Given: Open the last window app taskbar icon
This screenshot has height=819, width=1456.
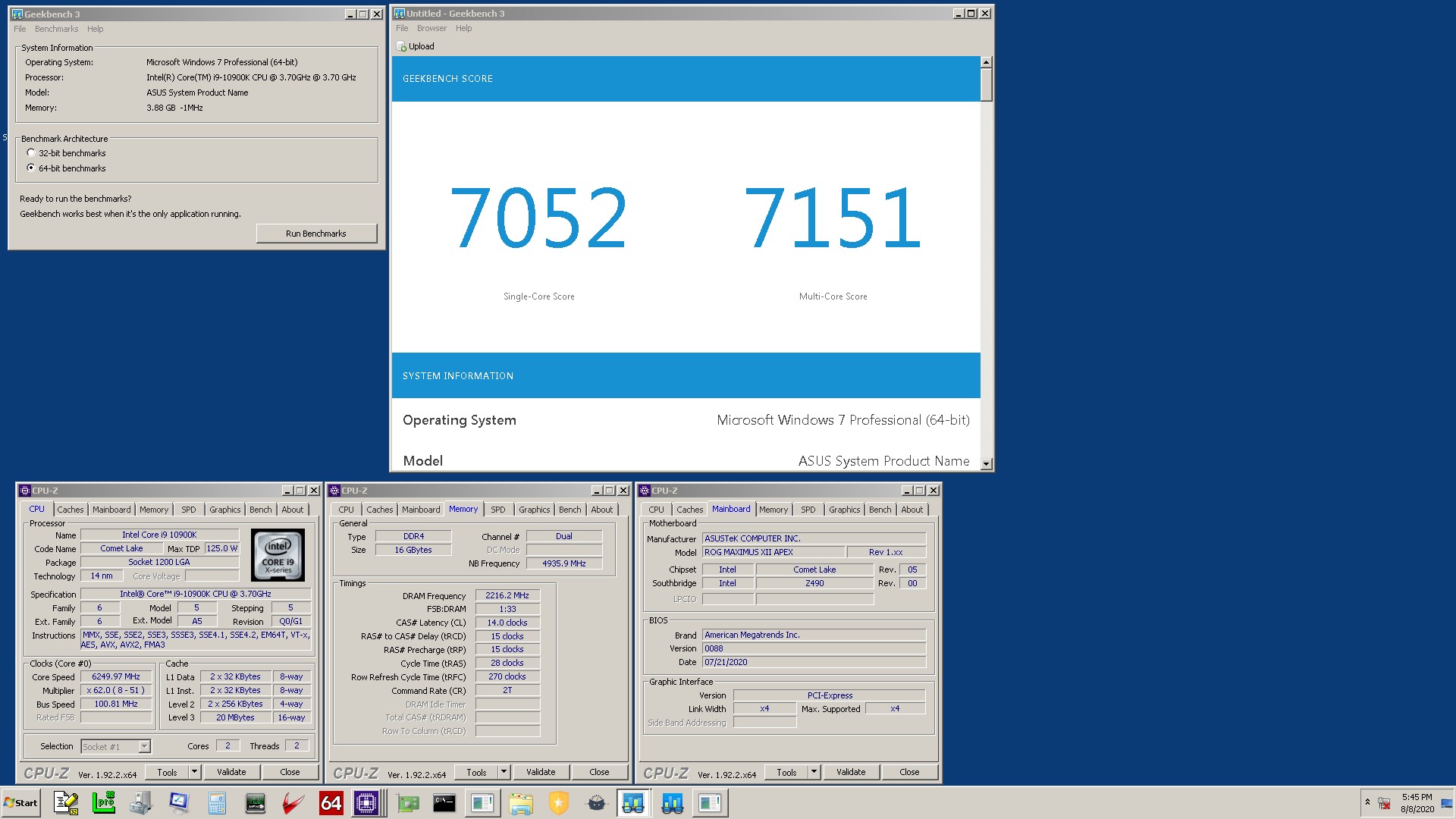Looking at the screenshot, I should [711, 803].
